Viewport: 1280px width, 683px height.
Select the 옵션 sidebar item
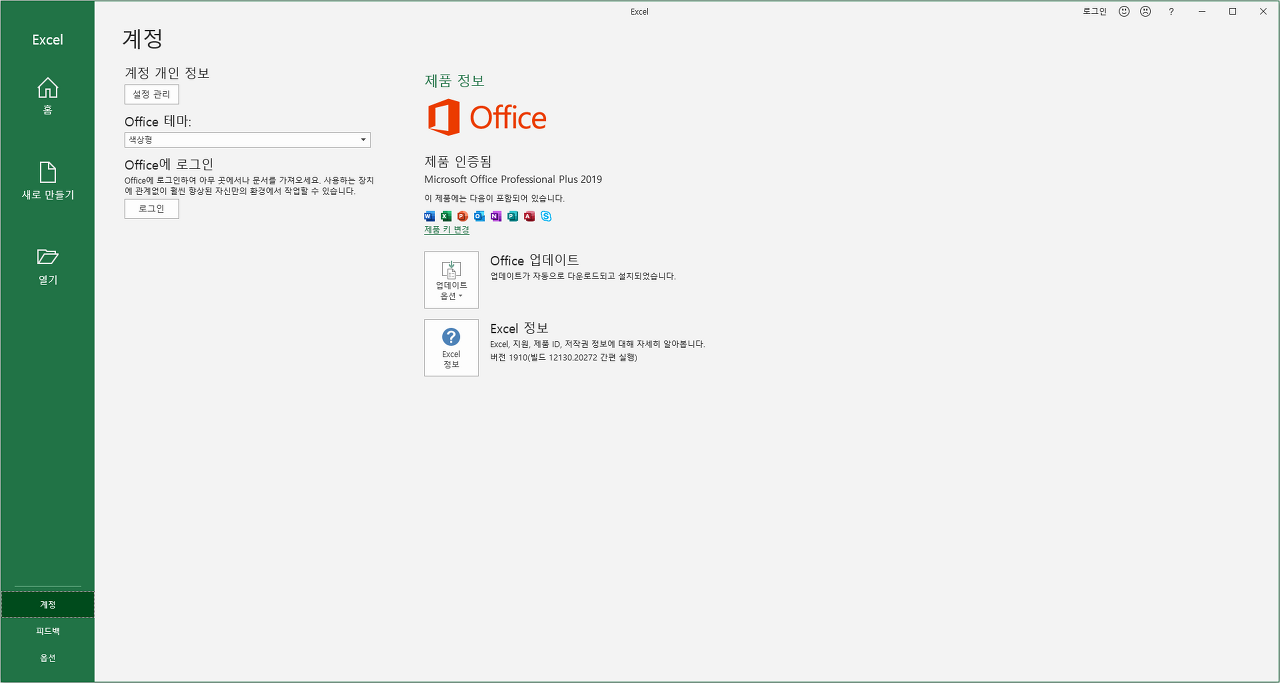coord(47,658)
